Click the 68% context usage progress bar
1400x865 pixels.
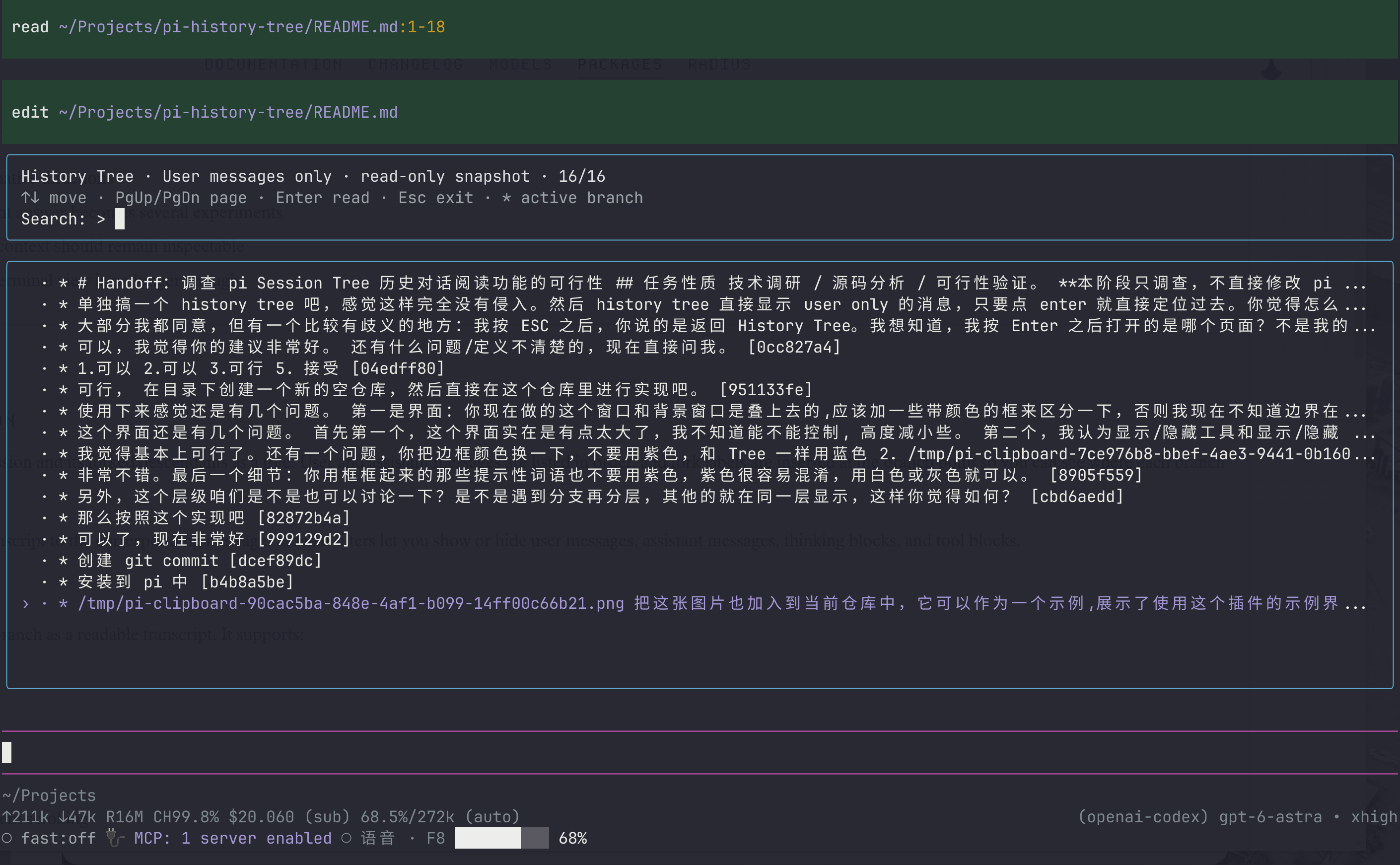point(501,838)
